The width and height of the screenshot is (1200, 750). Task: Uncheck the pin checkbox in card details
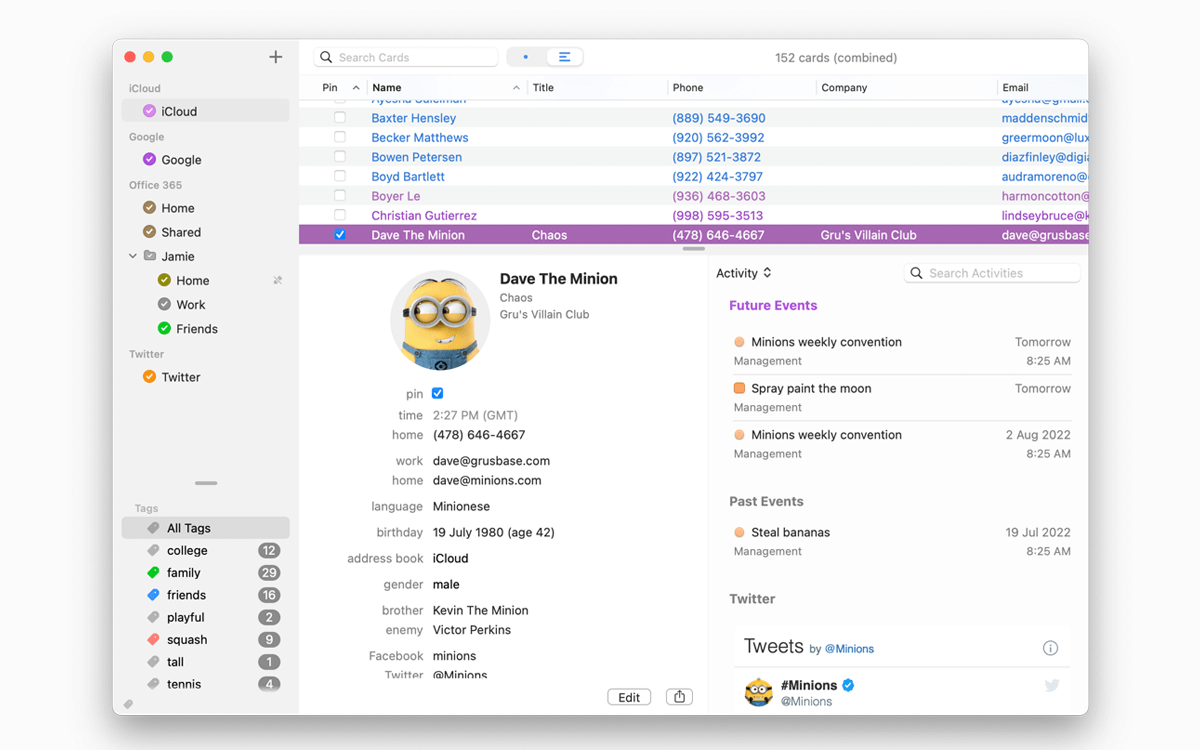point(437,394)
